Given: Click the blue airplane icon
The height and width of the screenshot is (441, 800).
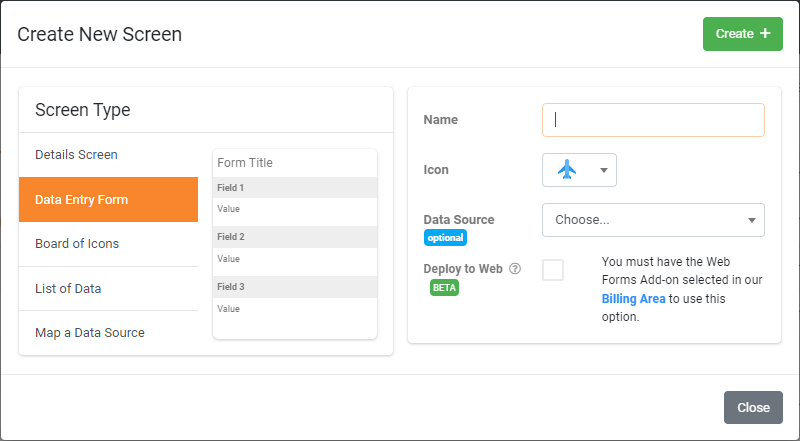Looking at the screenshot, I should tap(567, 169).
